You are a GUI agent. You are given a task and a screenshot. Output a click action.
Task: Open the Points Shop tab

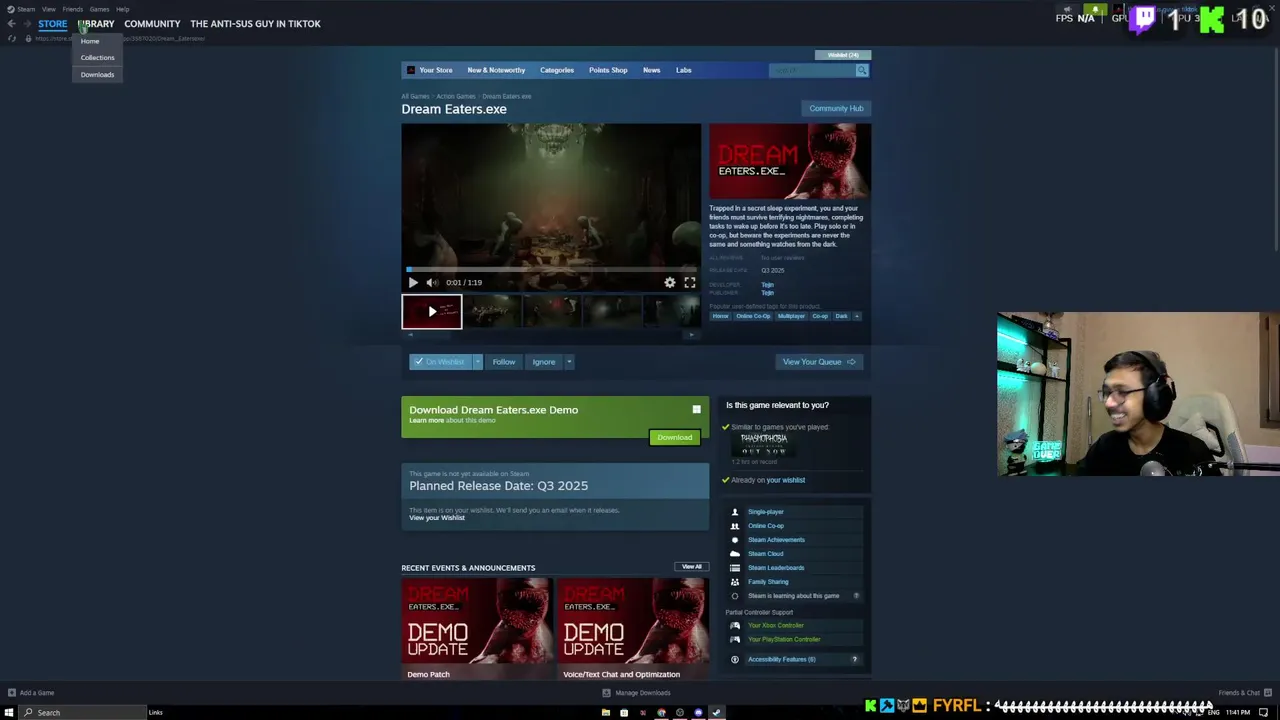tap(608, 70)
